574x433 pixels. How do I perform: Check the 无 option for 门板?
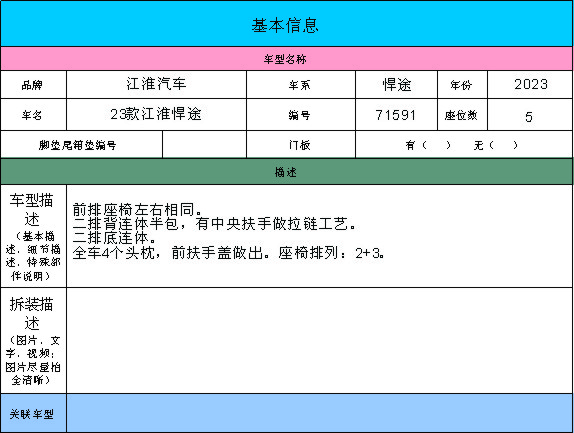coord(496,145)
